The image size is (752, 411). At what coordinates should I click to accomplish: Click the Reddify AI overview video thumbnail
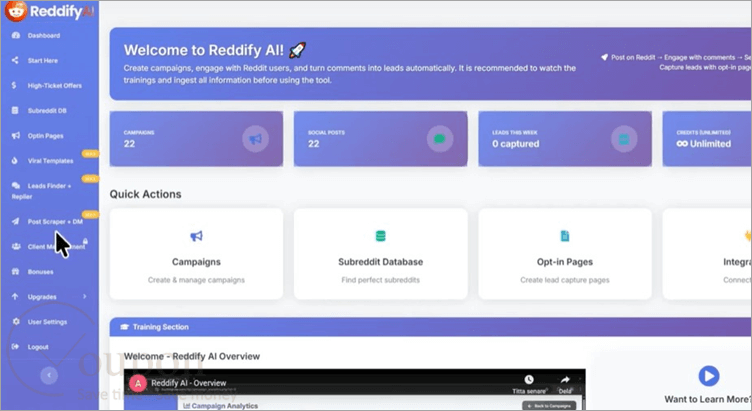(354, 389)
